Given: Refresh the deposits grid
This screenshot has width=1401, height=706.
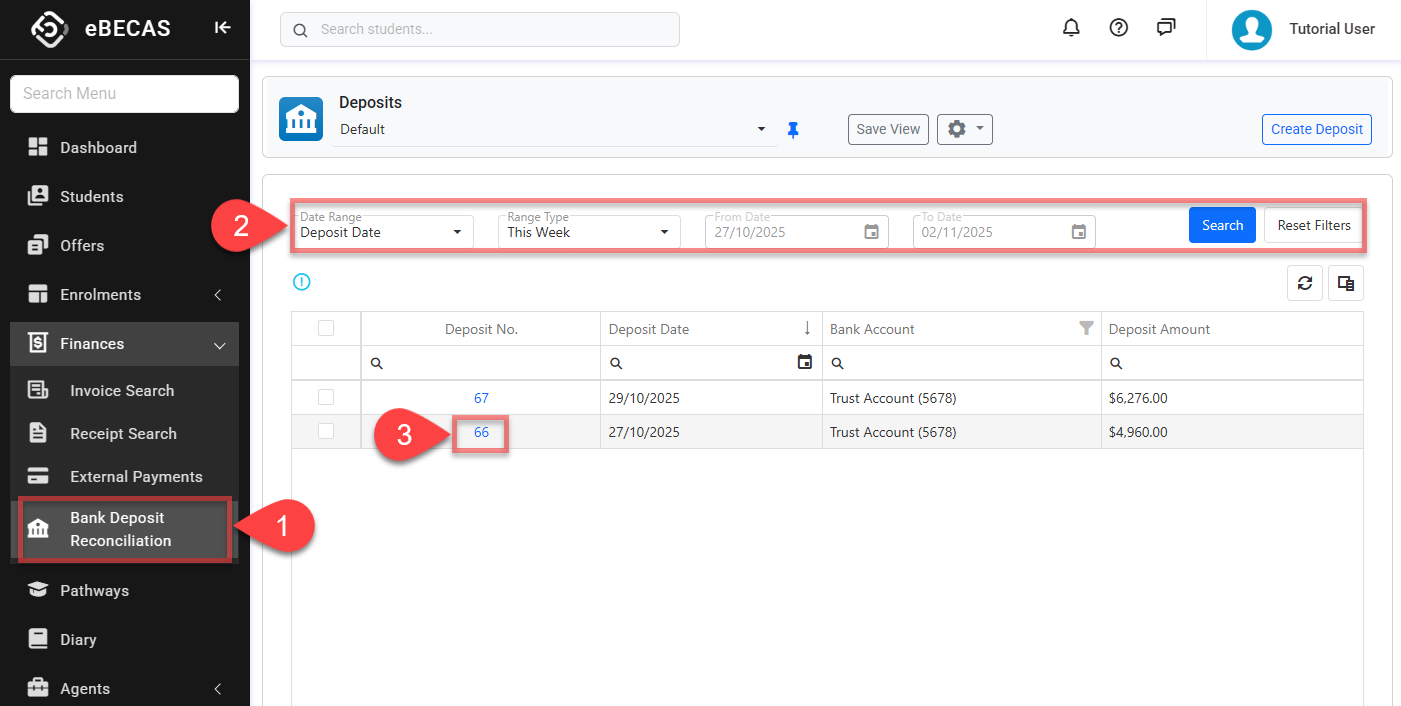Looking at the screenshot, I should pyautogui.click(x=1305, y=284).
